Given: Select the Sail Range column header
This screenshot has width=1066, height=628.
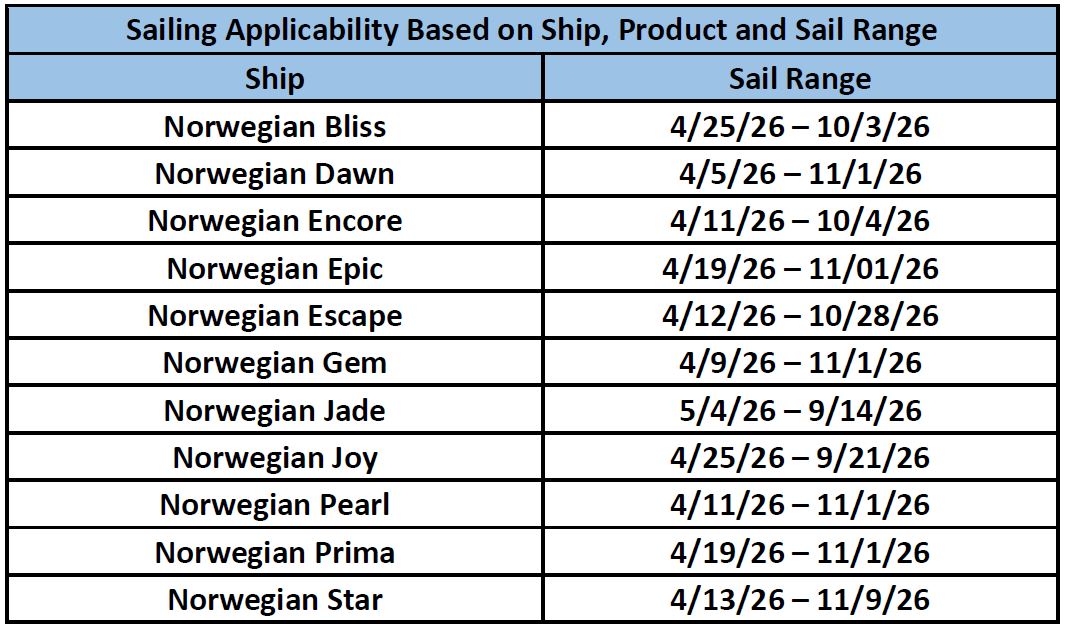Looking at the screenshot, I should click(799, 78).
